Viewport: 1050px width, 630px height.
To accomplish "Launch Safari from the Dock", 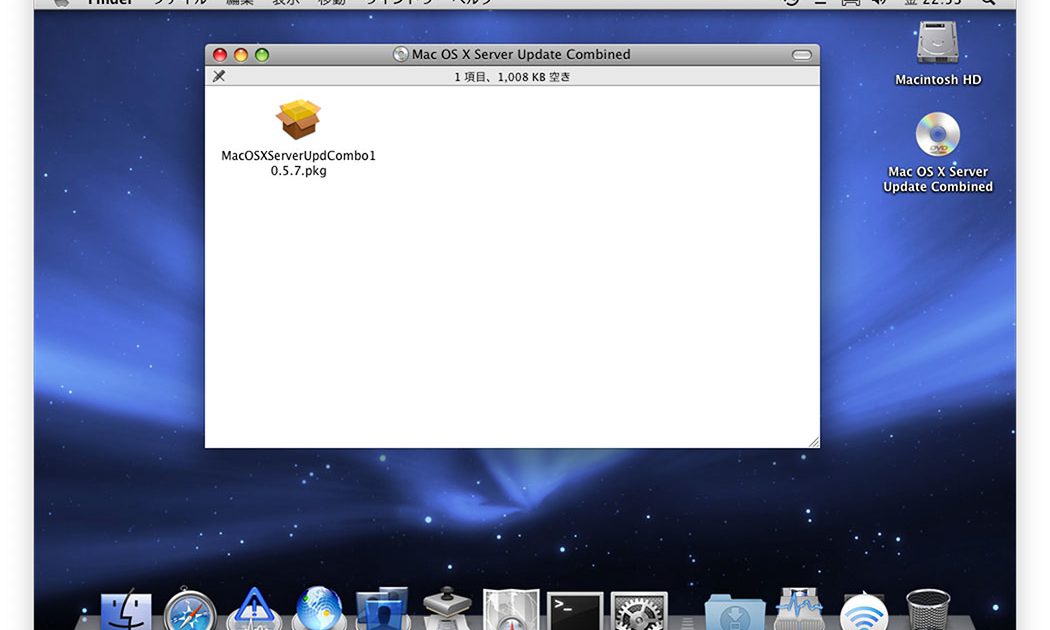I will pyautogui.click(x=190, y=609).
